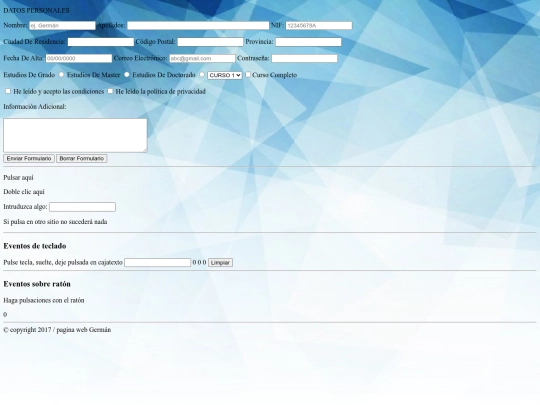Image resolution: width=540 pixels, height=405 pixels.
Task: Click the Contraseña password field
Action: click(304, 59)
